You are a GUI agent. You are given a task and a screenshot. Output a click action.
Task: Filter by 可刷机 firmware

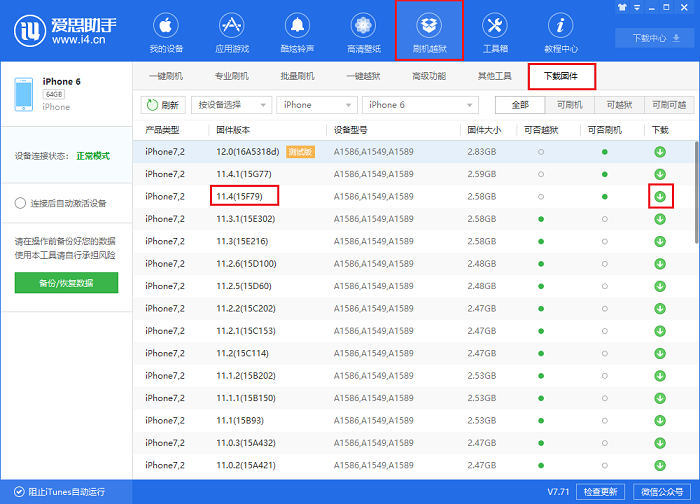click(570, 105)
